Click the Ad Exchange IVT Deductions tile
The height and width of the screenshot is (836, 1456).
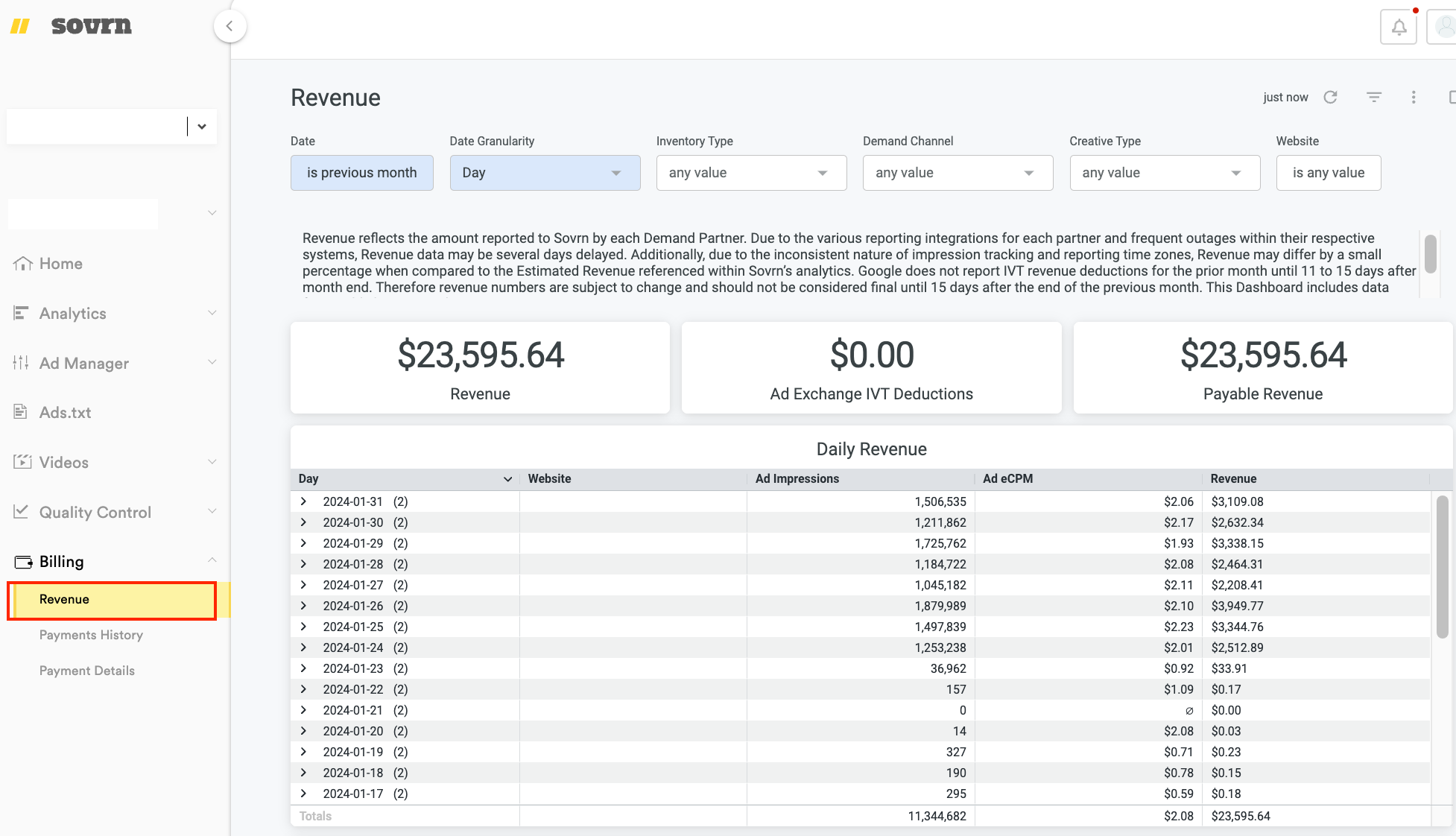(x=872, y=368)
